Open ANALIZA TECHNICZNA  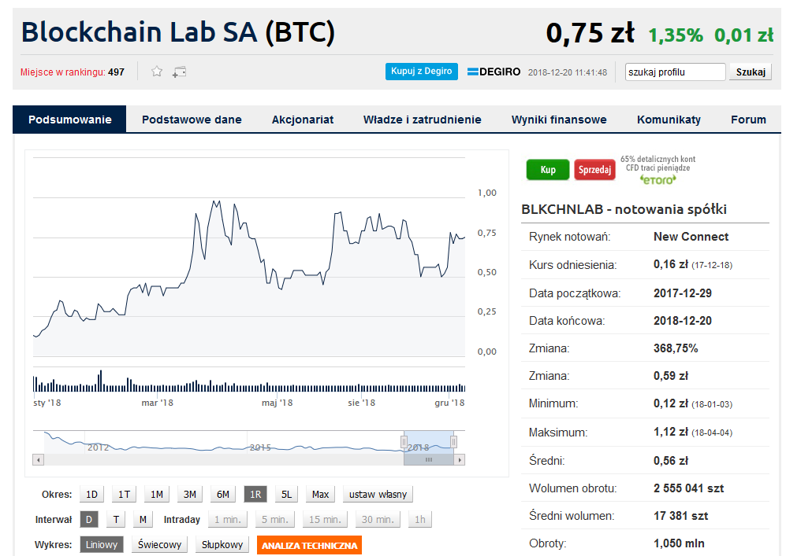pyautogui.click(x=309, y=545)
